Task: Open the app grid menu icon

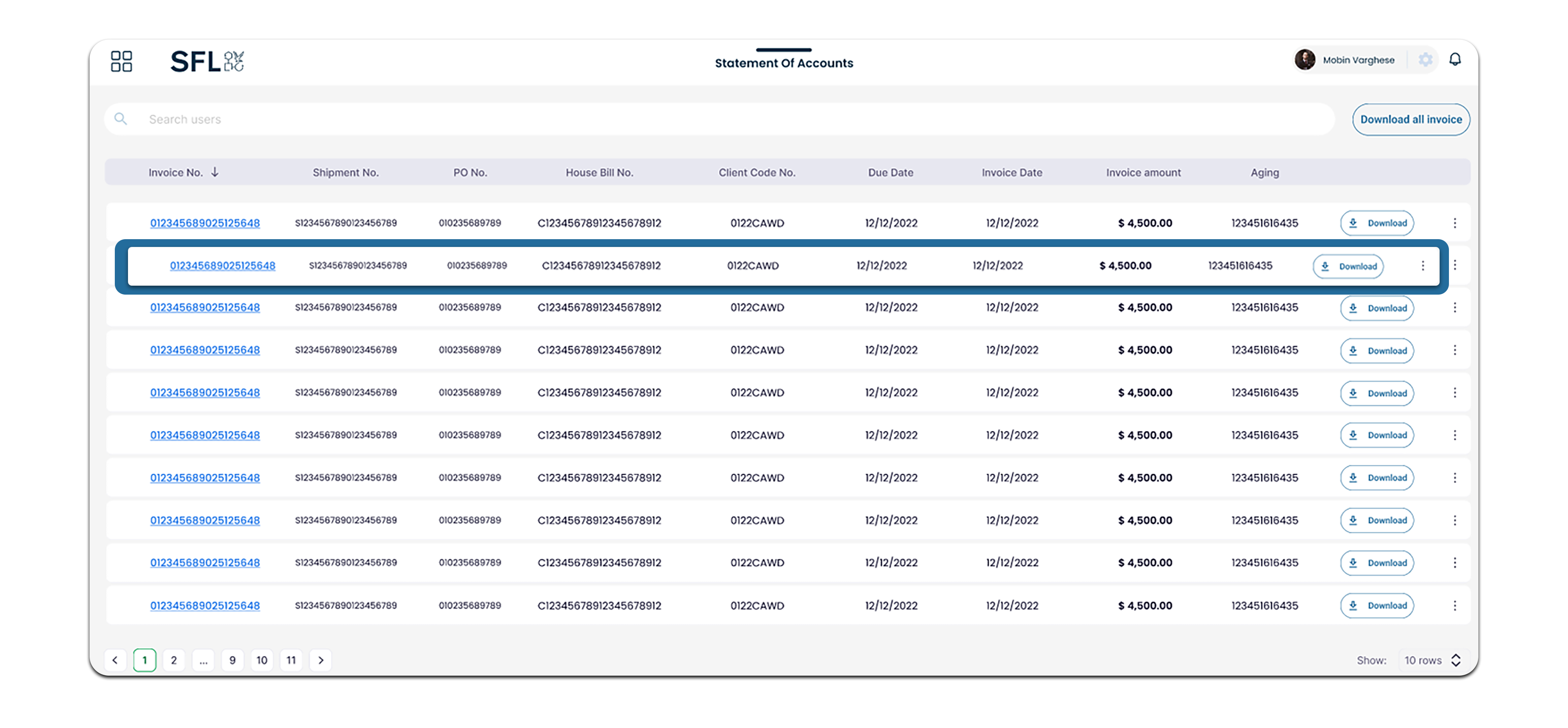Action: [x=121, y=61]
